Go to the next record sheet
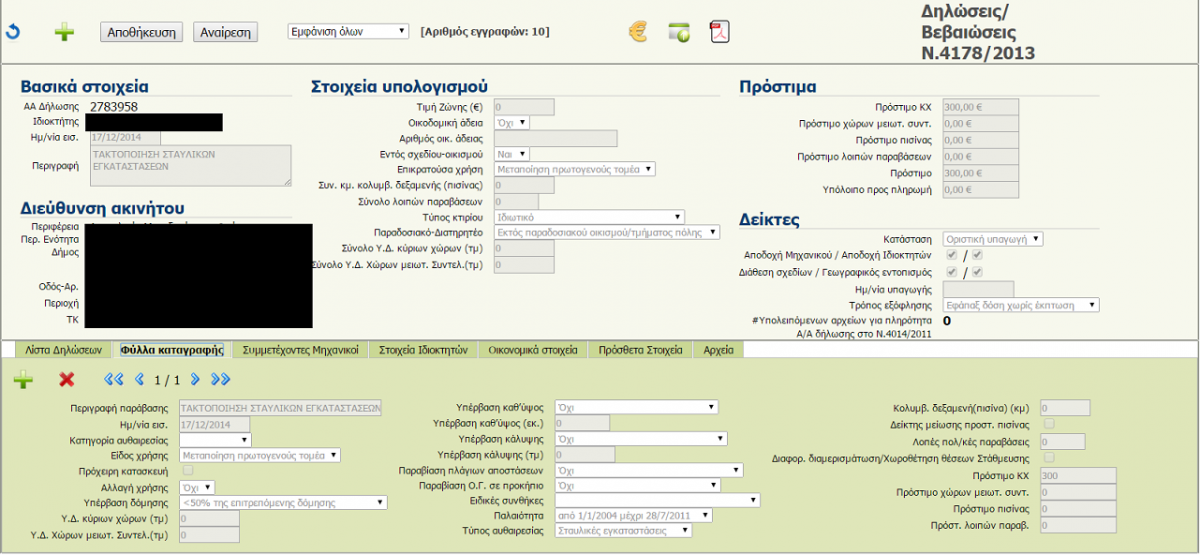Viewport: 1200px width, 555px height. (196, 380)
